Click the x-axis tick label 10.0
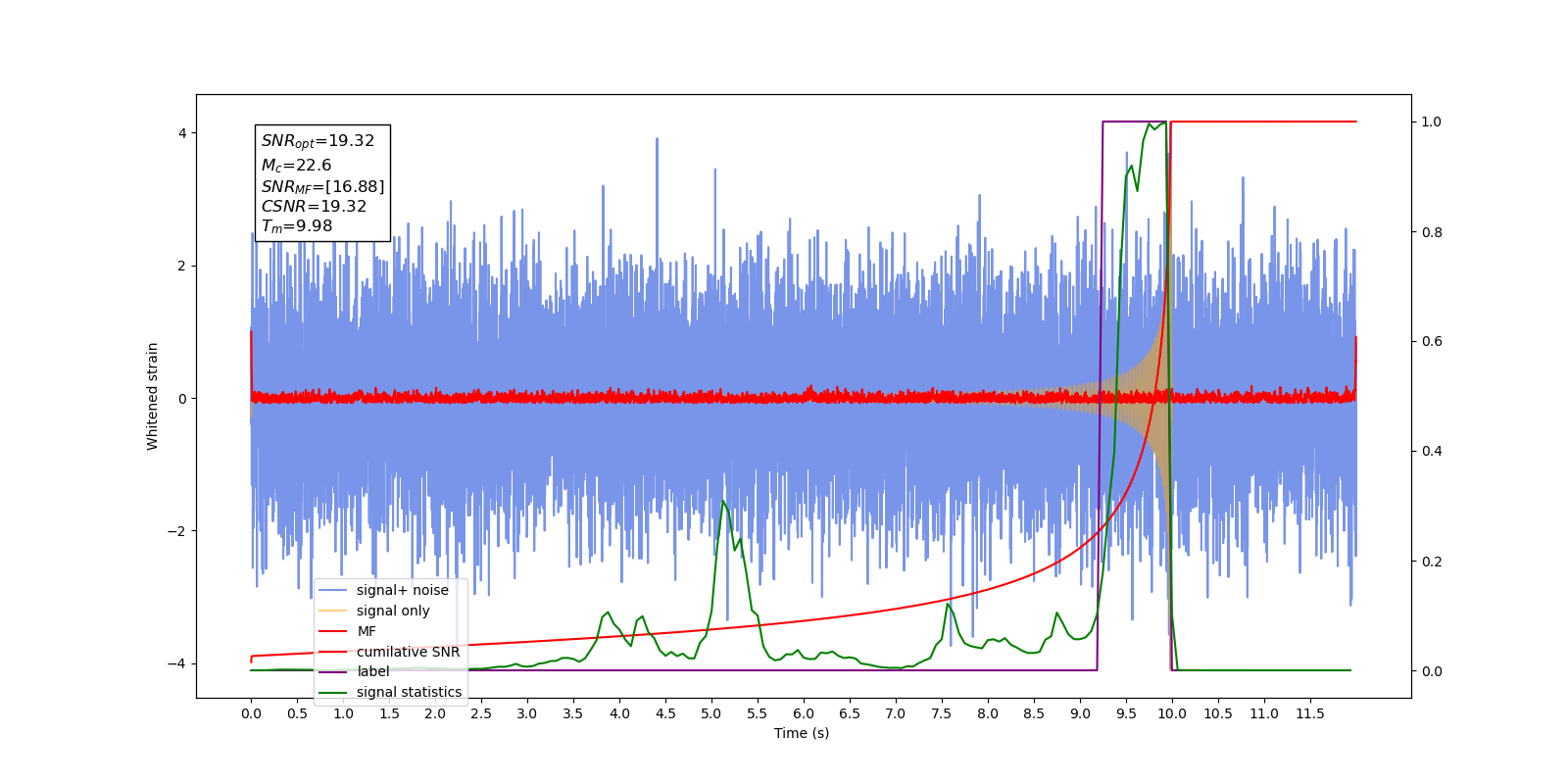Screen dimensions: 1568x784 [x=1172, y=713]
